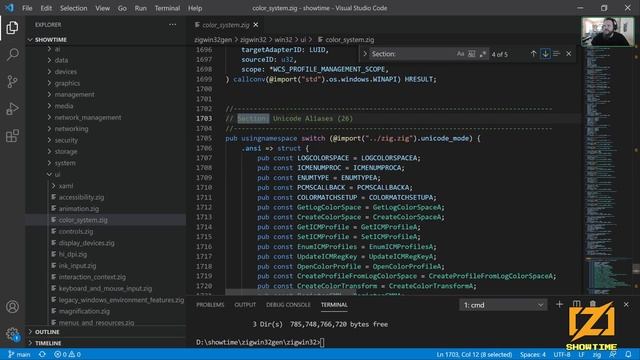The image size is (640, 360).
Task: Click the win32 breadcrumb segment
Action: (x=283, y=40)
